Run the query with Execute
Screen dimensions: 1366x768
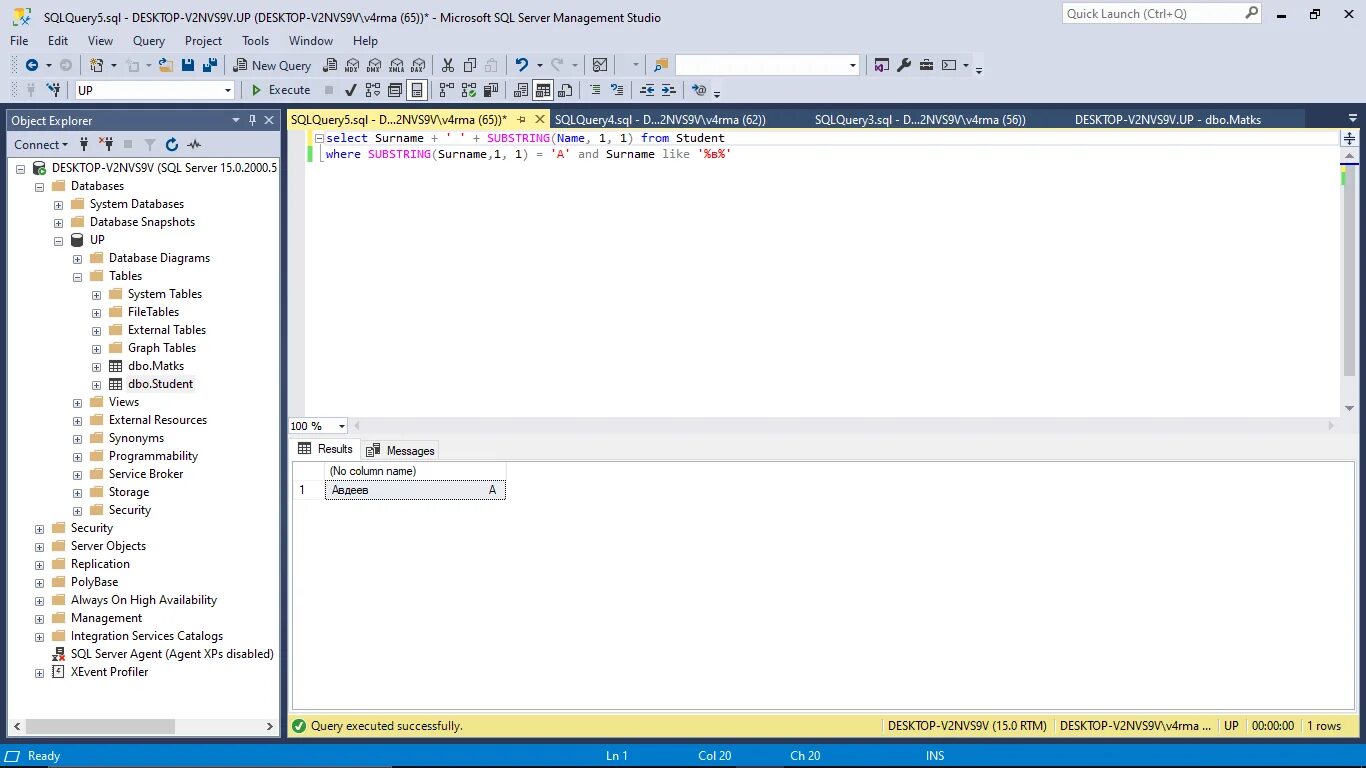click(279, 90)
